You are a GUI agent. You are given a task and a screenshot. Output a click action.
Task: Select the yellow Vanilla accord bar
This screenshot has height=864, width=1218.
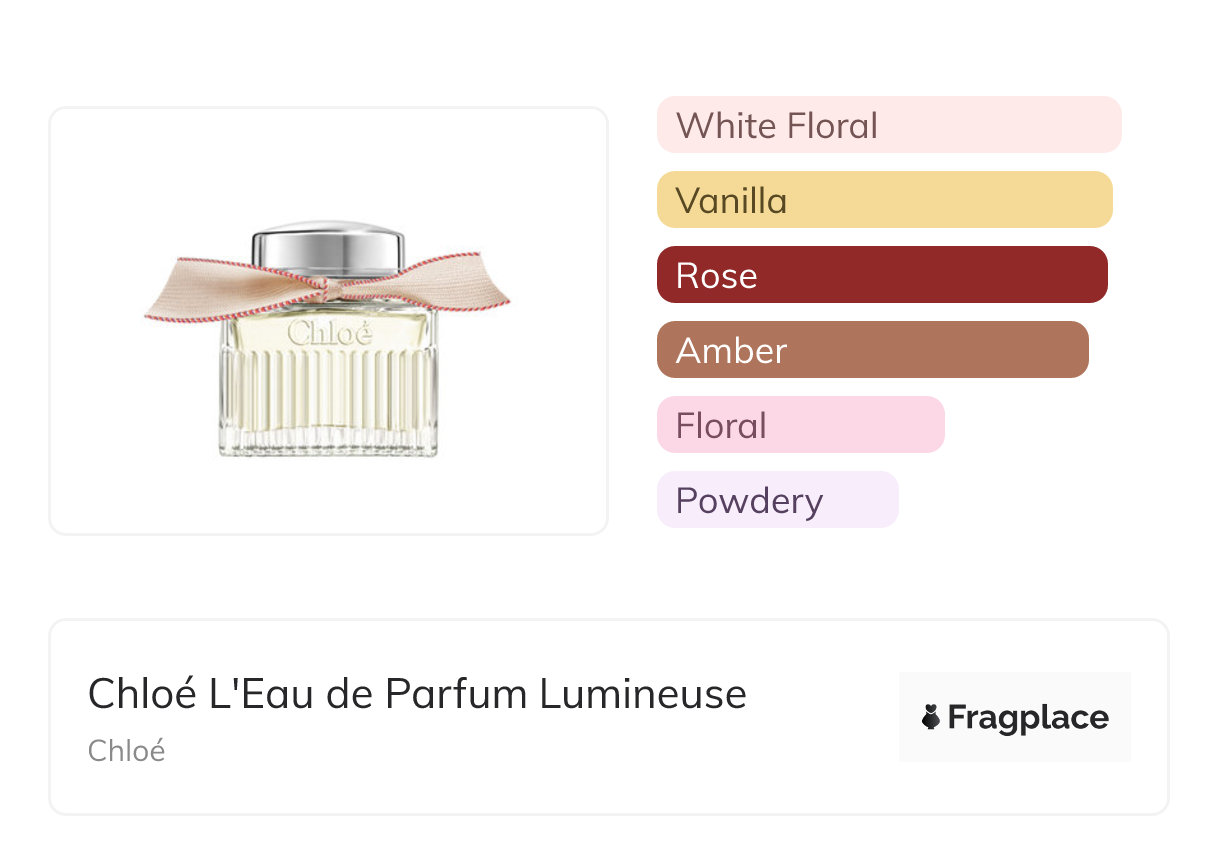point(884,200)
